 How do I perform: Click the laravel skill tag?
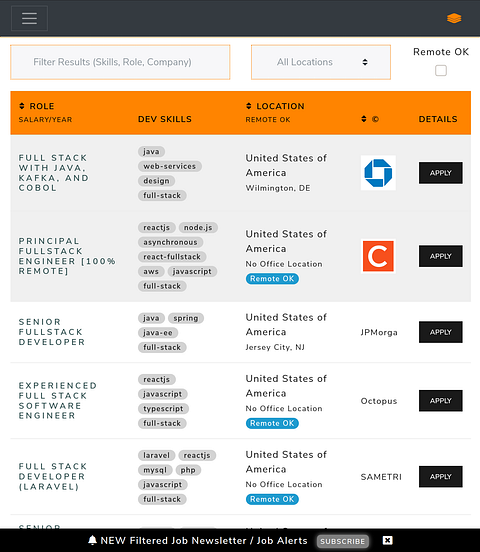[x=156, y=455]
